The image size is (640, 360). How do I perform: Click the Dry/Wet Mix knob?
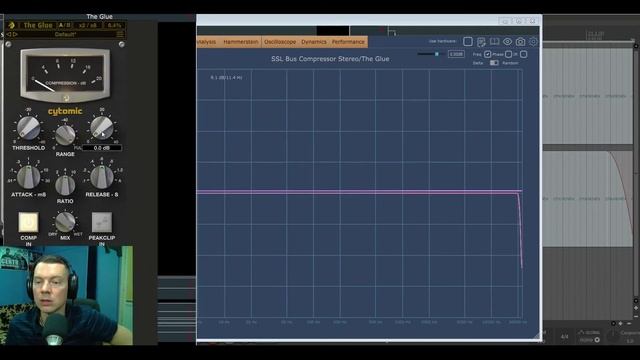coord(65,222)
